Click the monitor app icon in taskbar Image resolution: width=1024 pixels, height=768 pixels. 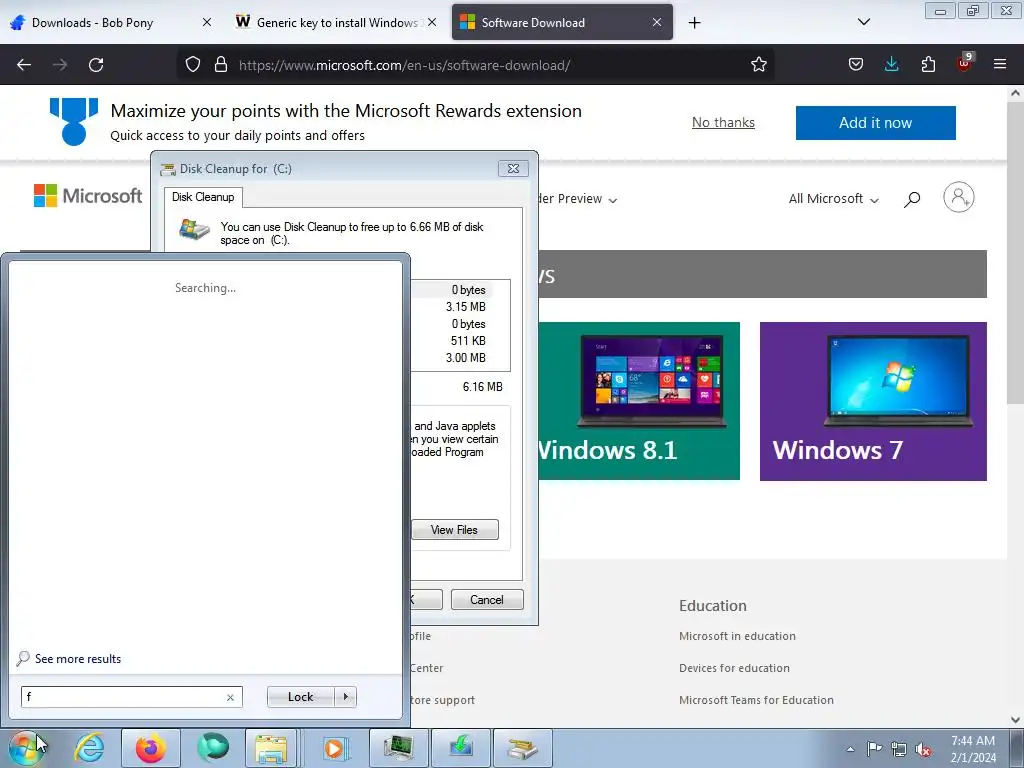[x=398, y=748]
